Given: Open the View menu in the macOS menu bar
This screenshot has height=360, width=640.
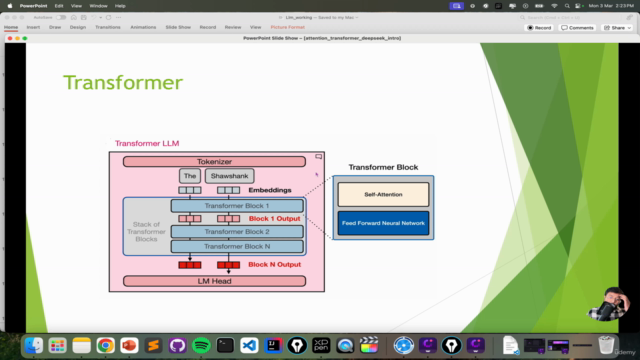Looking at the screenshot, I should 76,6.
